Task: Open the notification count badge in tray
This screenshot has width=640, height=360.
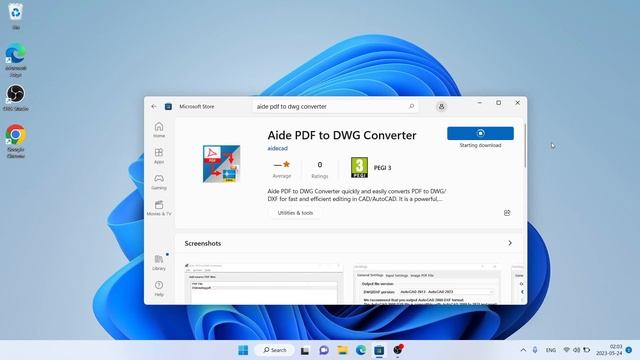Action: [629, 350]
